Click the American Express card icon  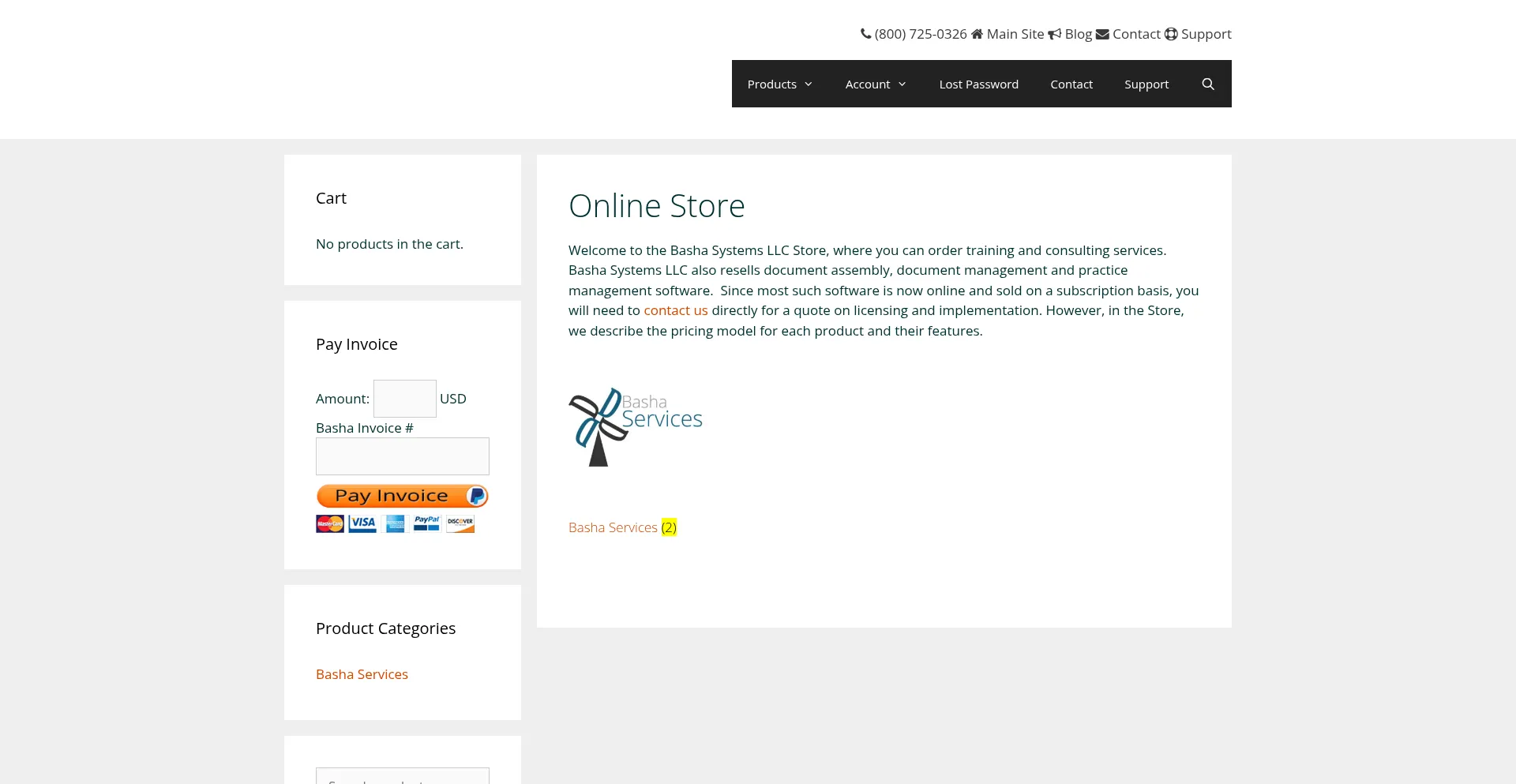pos(395,523)
